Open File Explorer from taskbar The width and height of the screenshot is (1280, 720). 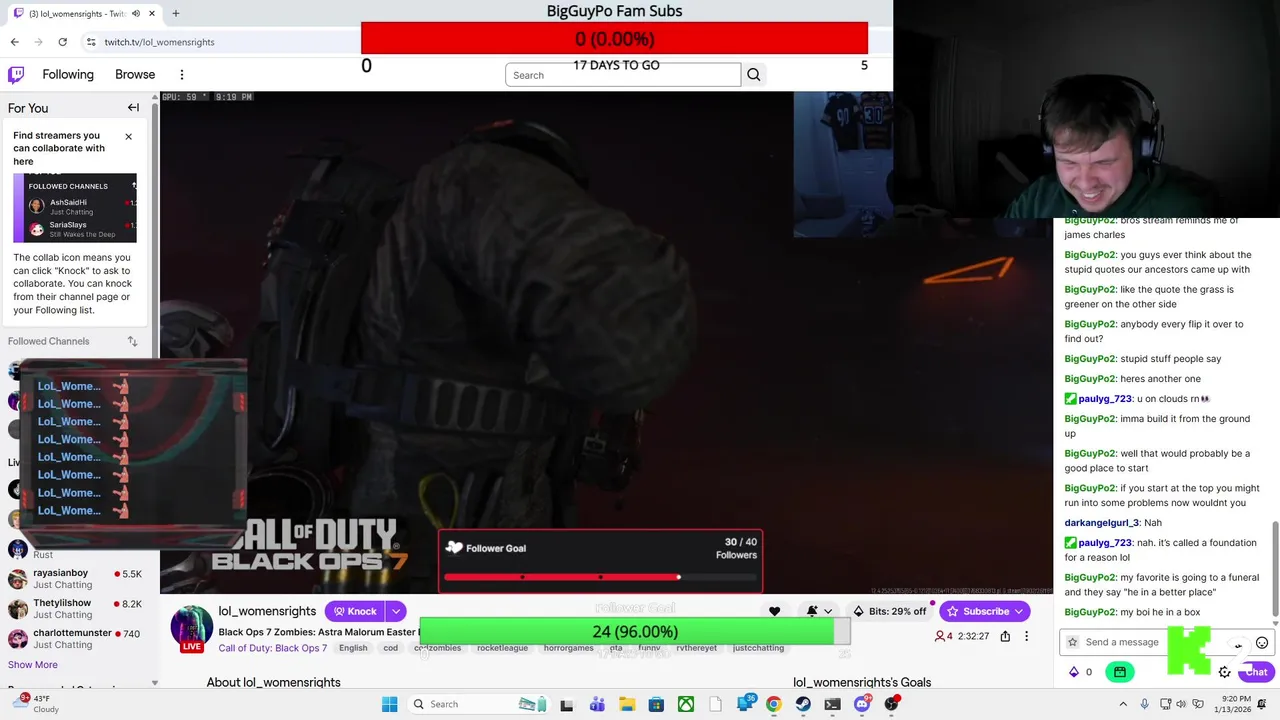point(627,704)
